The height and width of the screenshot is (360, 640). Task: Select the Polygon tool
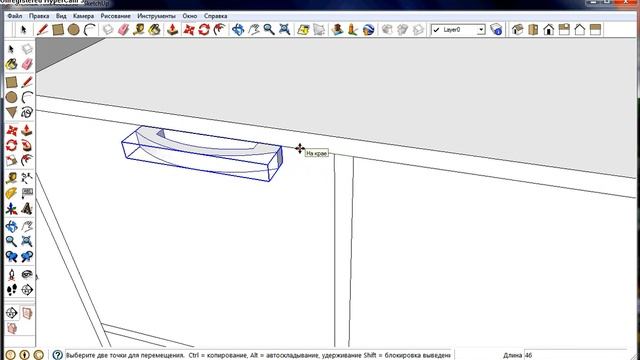pos(11,112)
